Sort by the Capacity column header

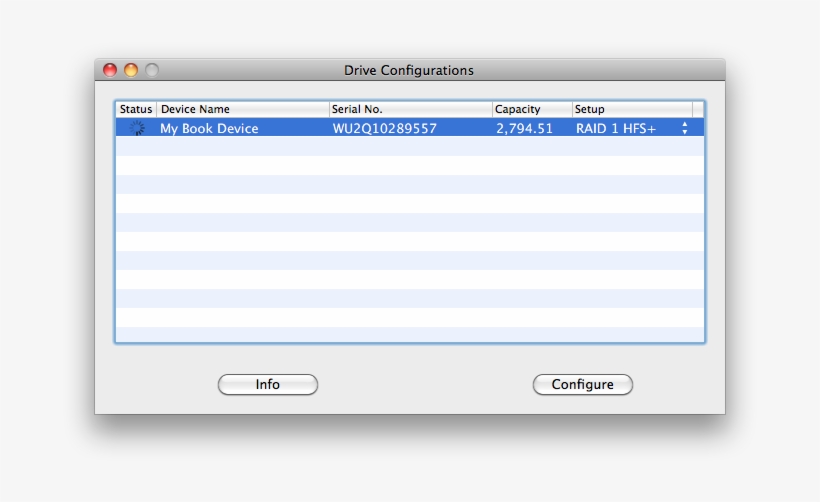coord(530,109)
